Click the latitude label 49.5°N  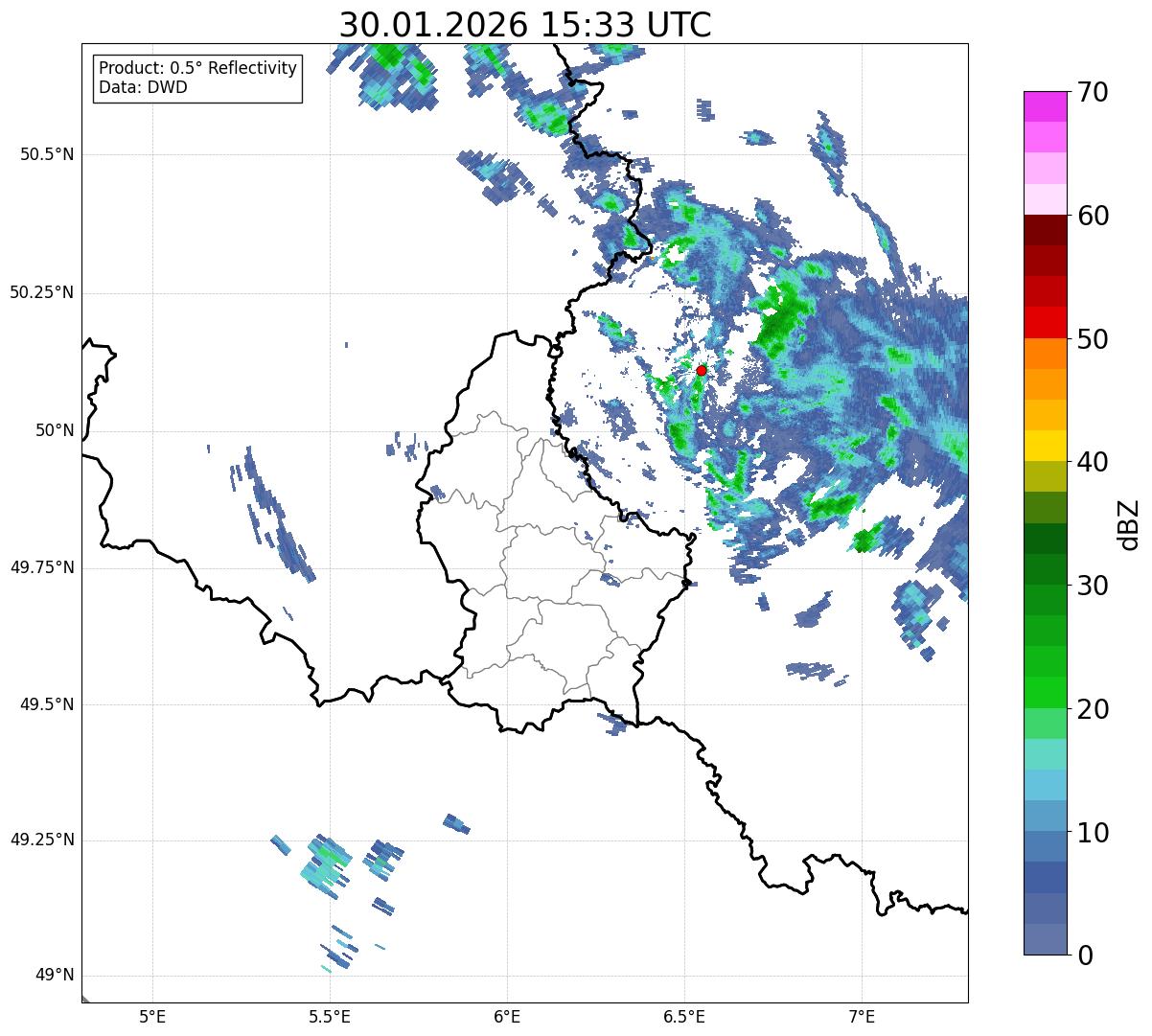click(47, 704)
